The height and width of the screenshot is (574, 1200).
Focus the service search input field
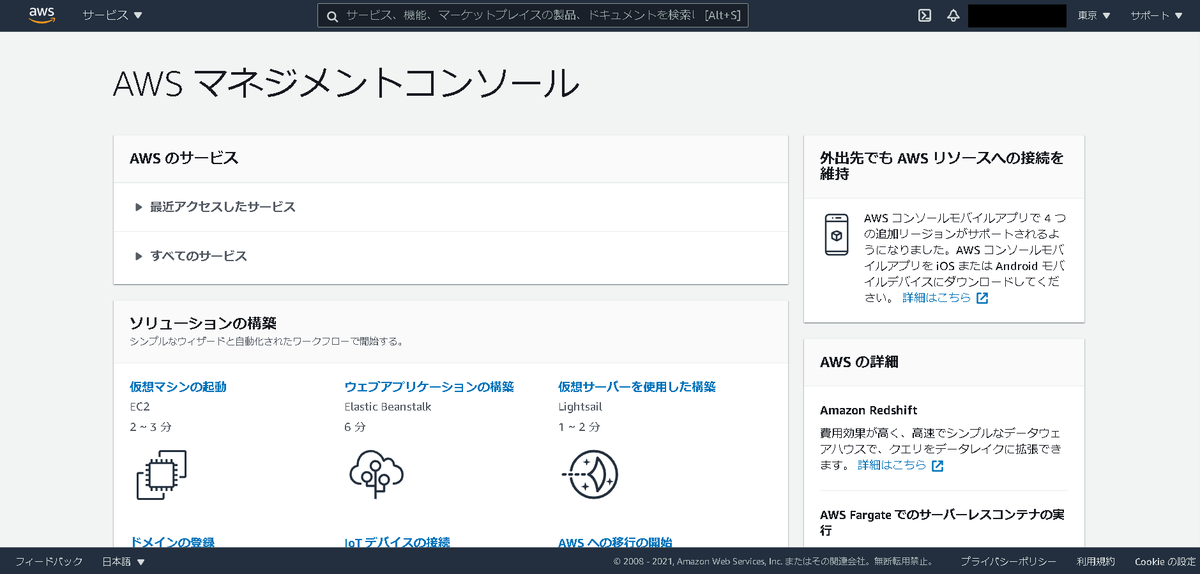[533, 16]
